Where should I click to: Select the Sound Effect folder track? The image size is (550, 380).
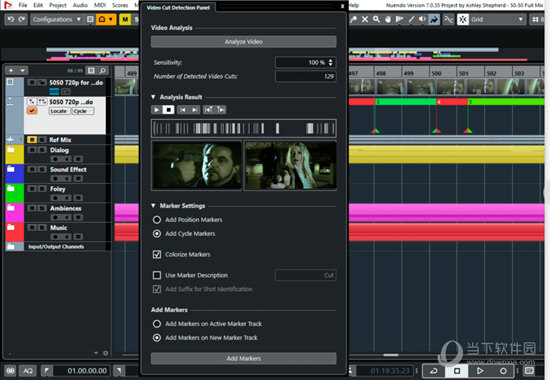[x=68, y=169]
